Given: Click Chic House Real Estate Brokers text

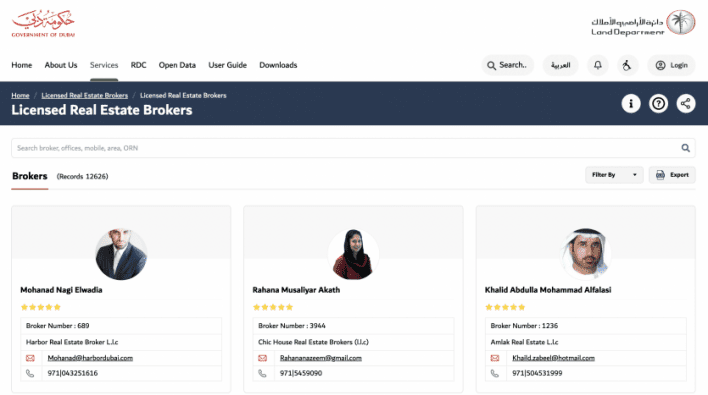Looking at the screenshot, I should 313,342.
